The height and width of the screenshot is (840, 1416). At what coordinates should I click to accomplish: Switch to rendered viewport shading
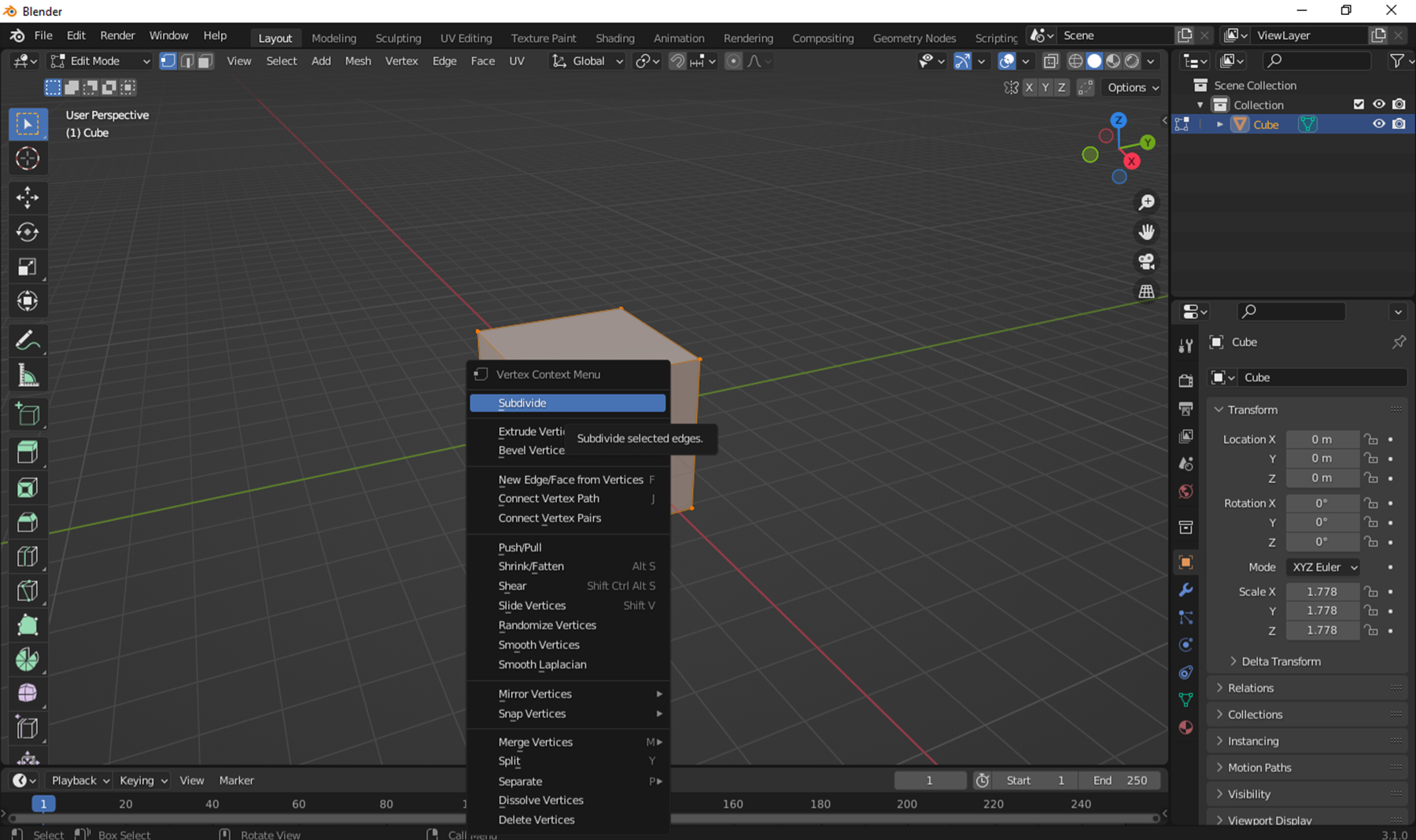point(1132,61)
